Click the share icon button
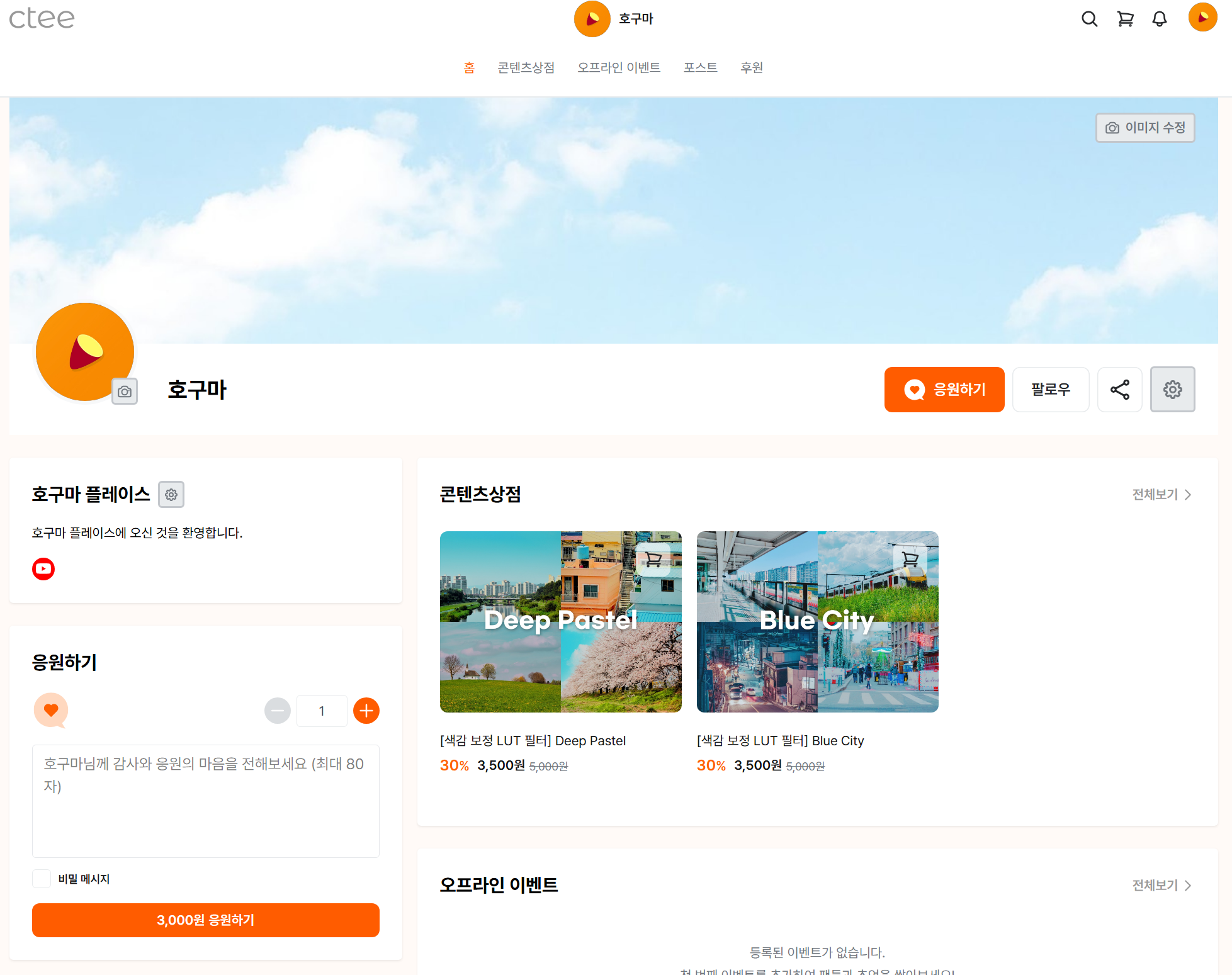Viewport: 1232px width, 975px height. click(x=1119, y=390)
